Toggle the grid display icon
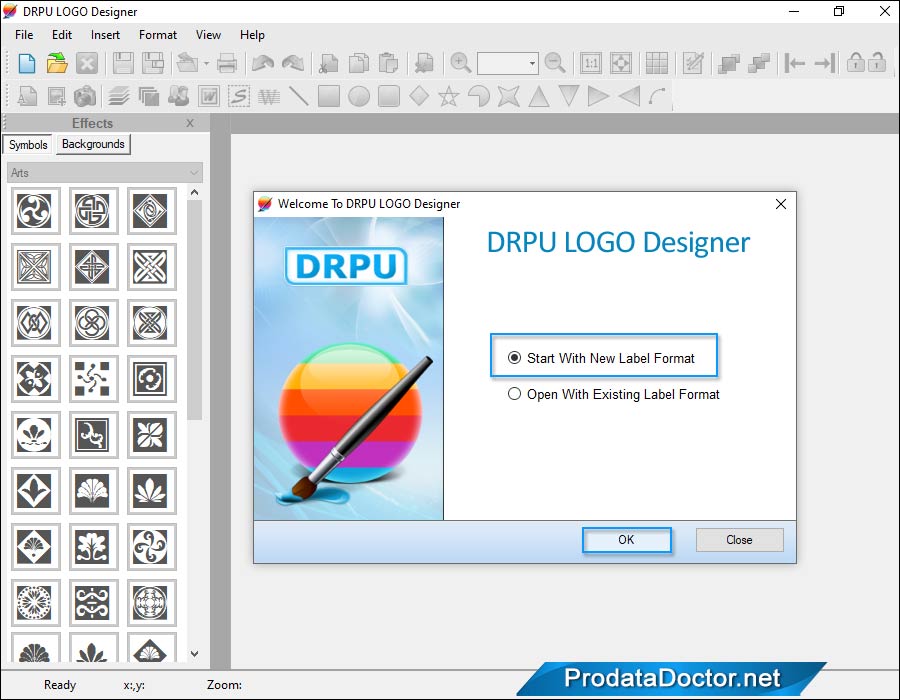 [657, 63]
